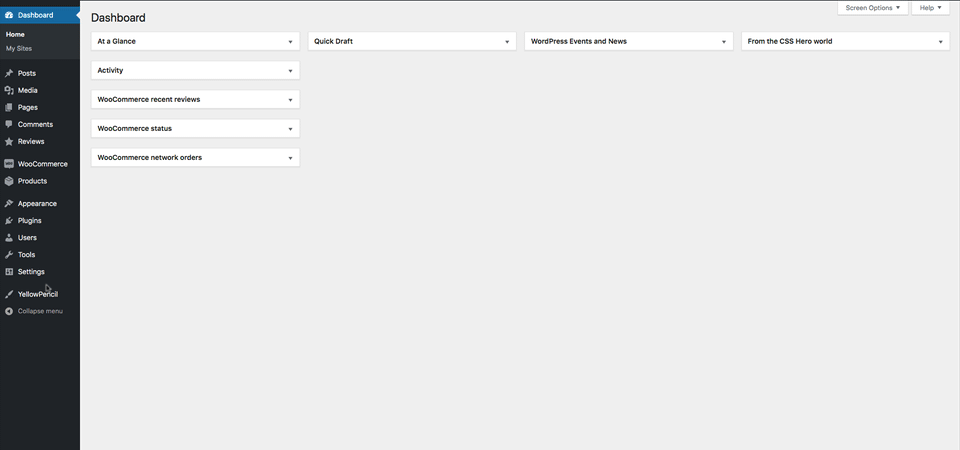Image resolution: width=960 pixels, height=450 pixels.
Task: Expand the WooCommerce status arrow
Action: [290, 129]
